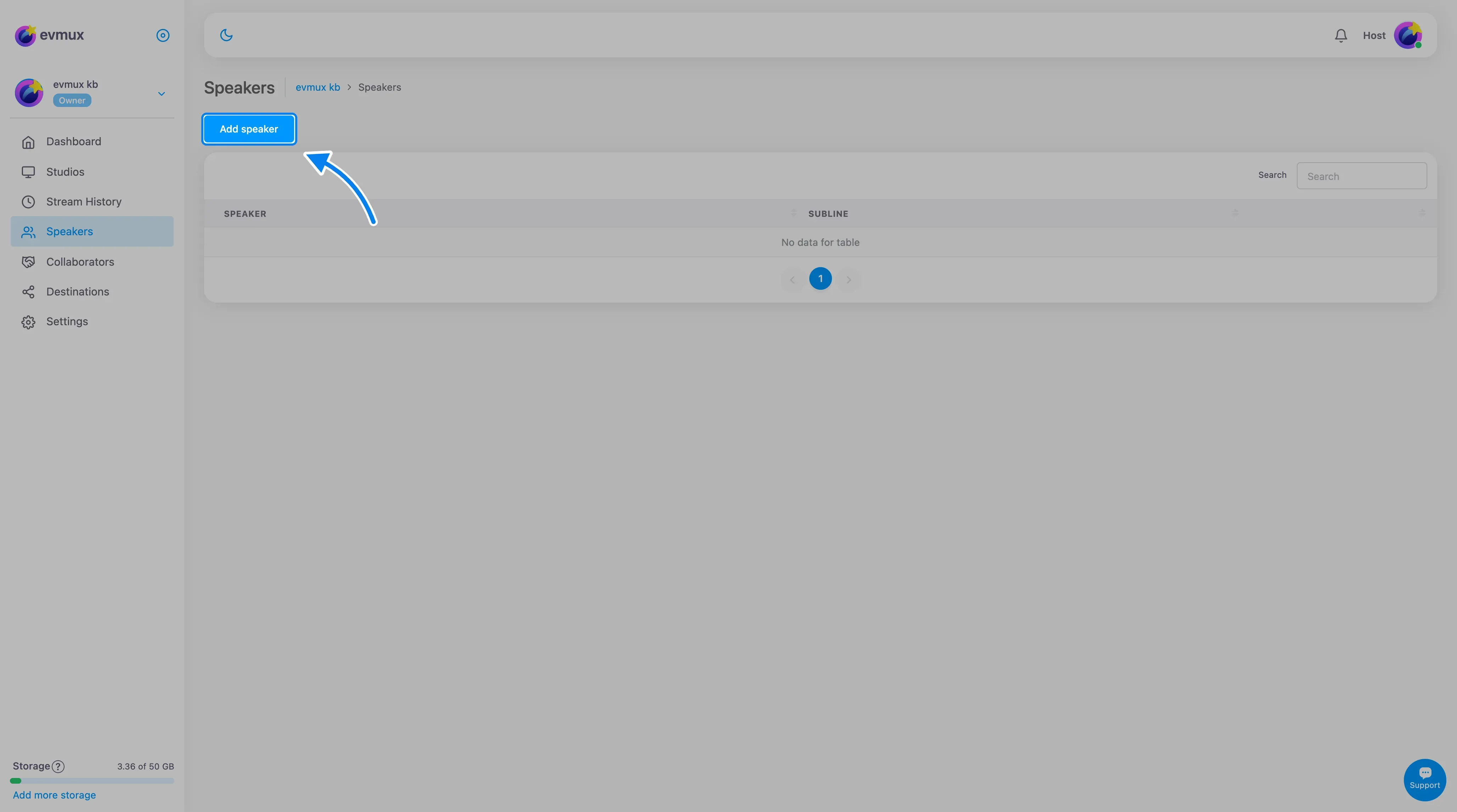Click the Add speaker button

point(249,129)
